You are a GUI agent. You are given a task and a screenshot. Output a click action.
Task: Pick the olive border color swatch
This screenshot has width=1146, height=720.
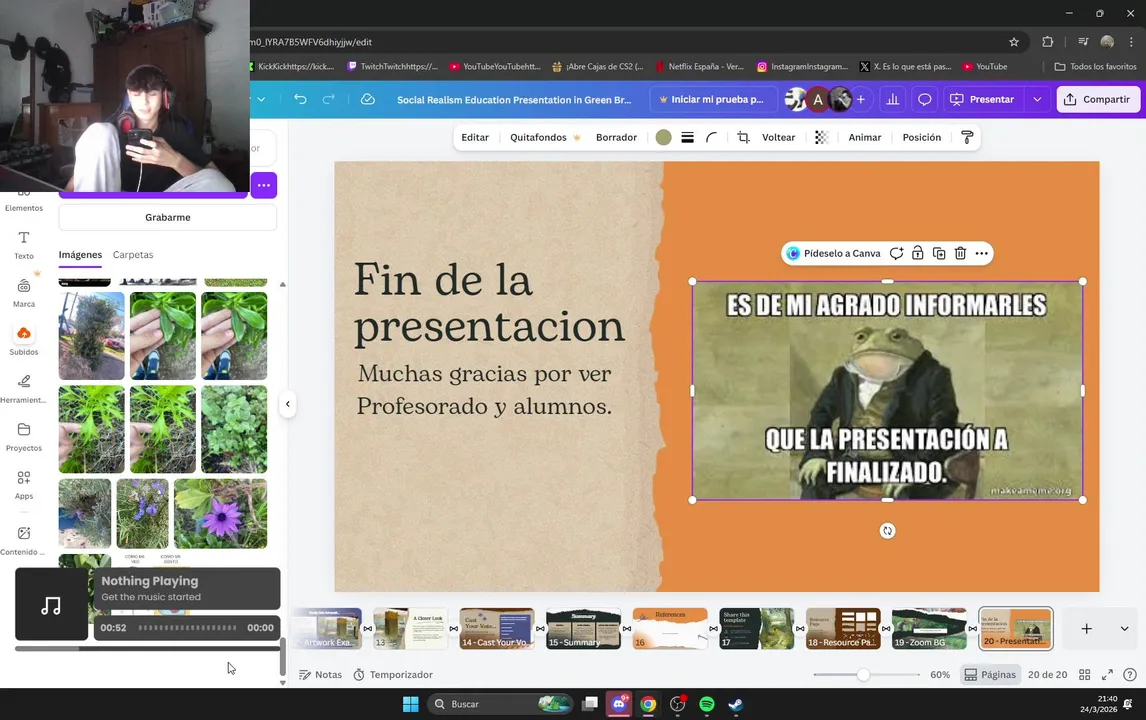pos(664,137)
